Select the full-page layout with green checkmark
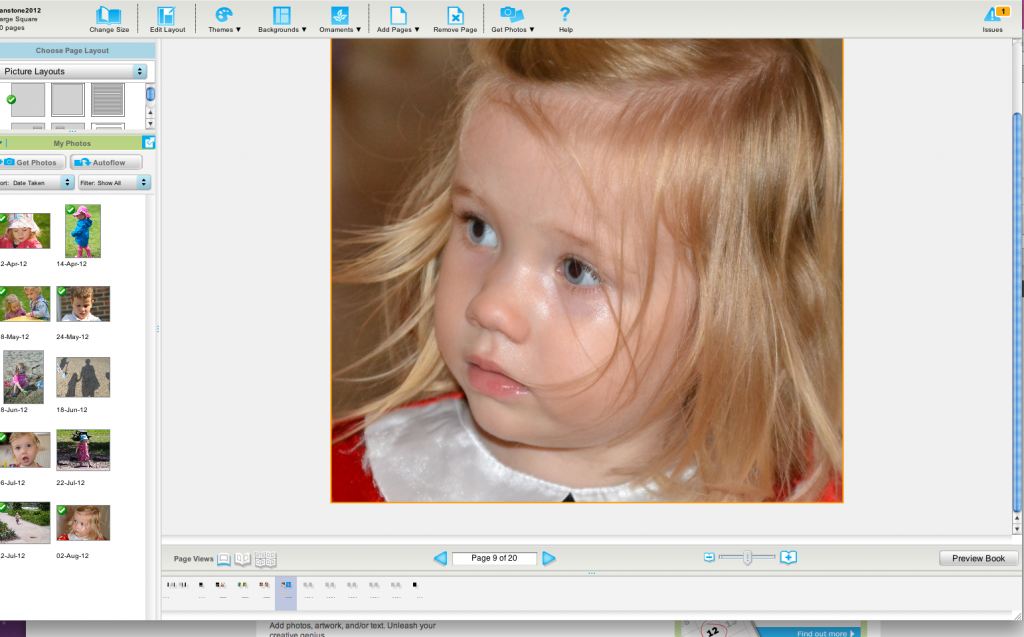Screen dimensions: 1024x637 coord(27,99)
